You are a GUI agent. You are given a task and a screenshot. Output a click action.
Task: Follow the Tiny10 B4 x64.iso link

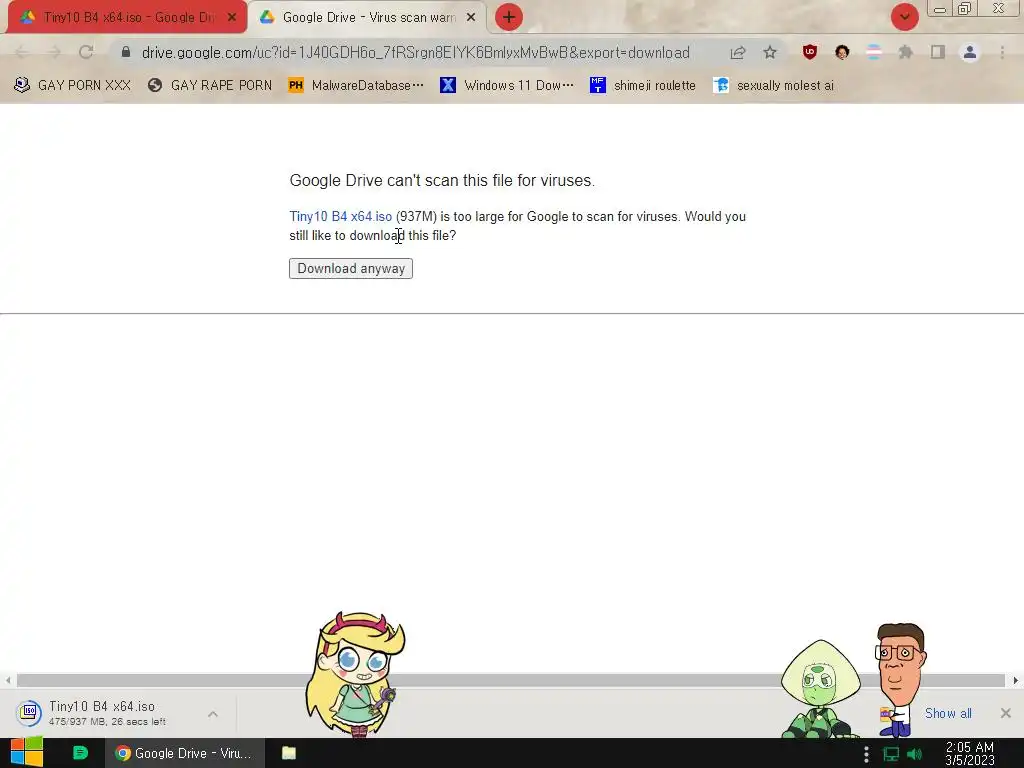pyautogui.click(x=341, y=217)
